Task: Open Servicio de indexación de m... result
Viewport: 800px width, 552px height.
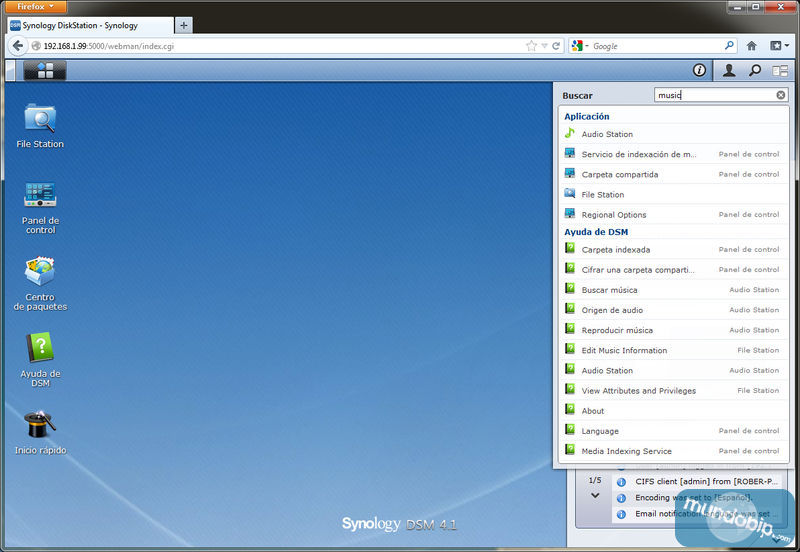Action: 673,154
